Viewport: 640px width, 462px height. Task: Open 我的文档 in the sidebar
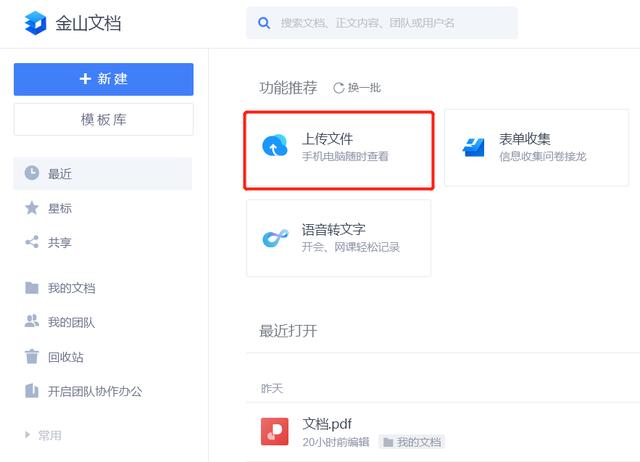[x=71, y=288]
